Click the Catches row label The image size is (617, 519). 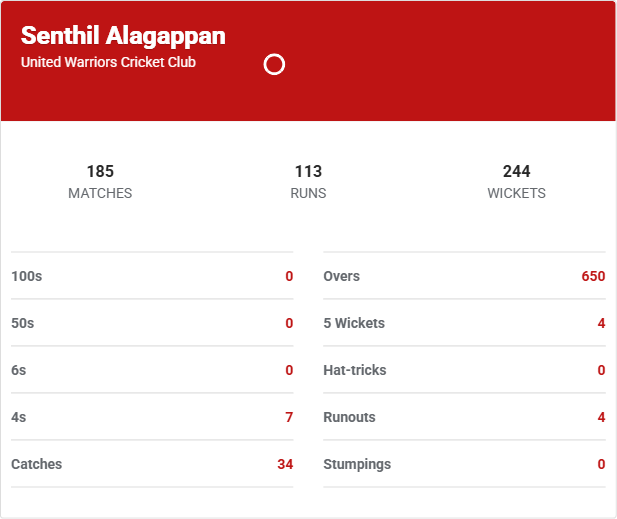point(36,464)
